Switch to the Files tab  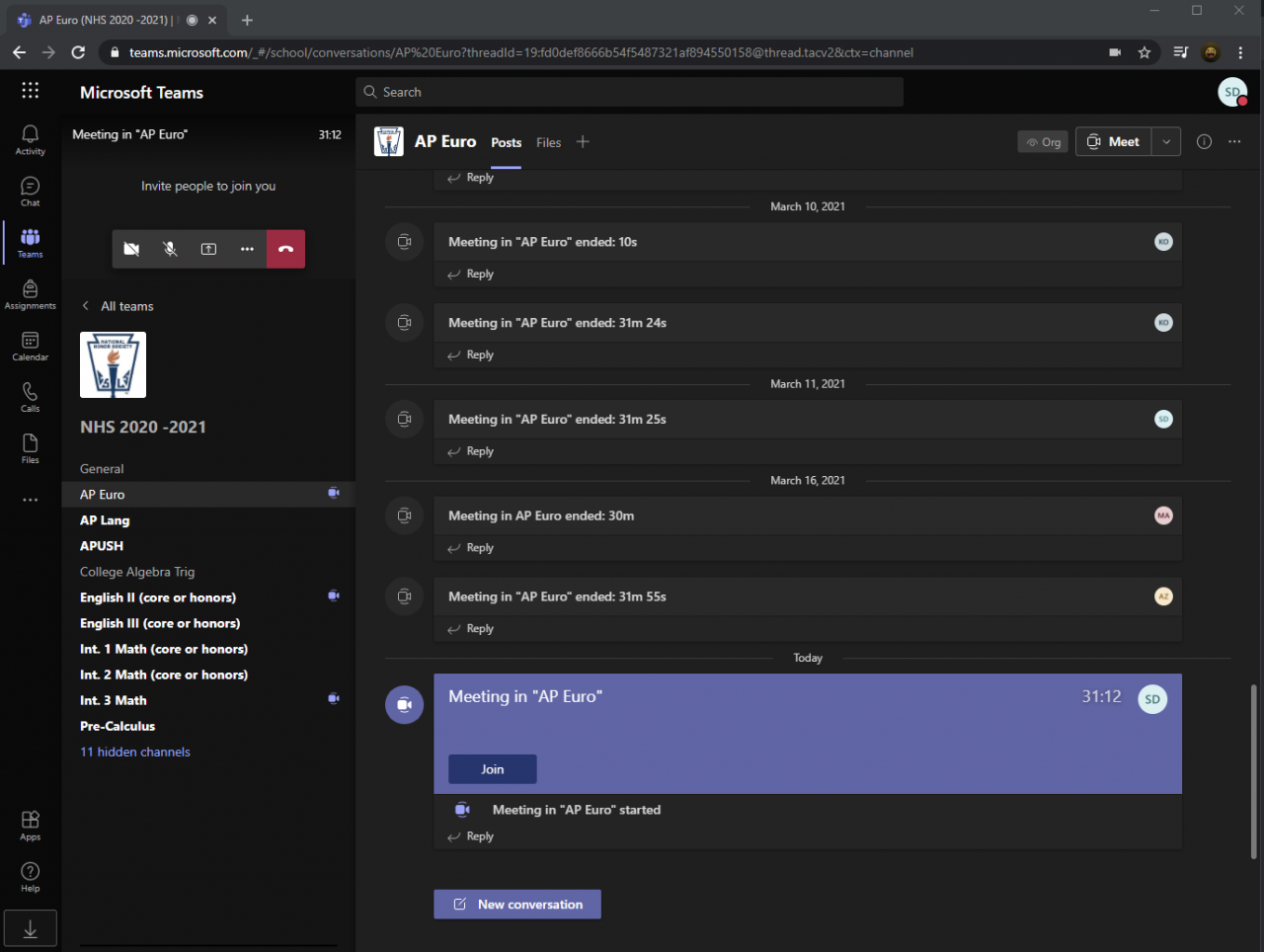[548, 142]
